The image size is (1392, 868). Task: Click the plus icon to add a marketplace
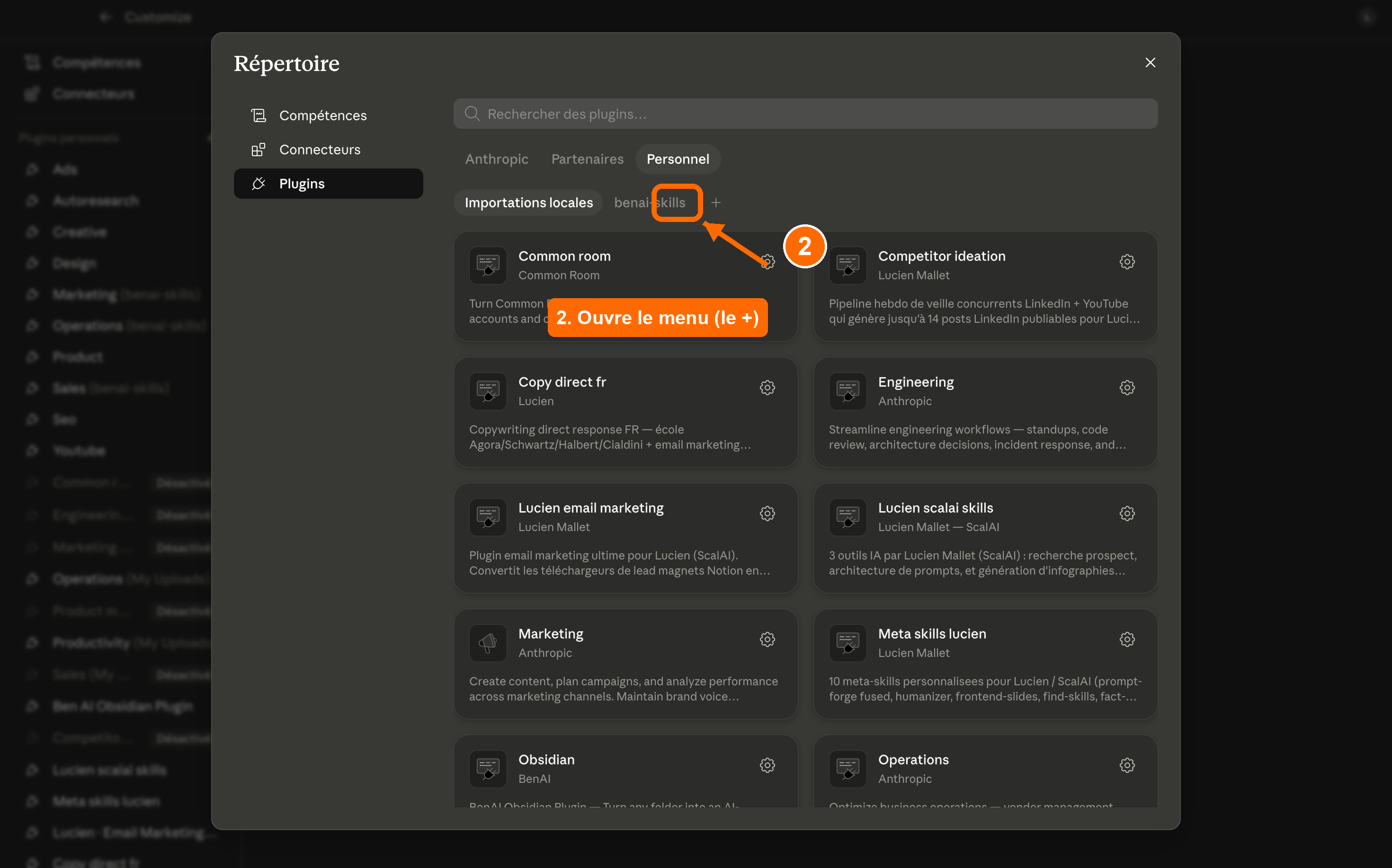click(x=715, y=203)
